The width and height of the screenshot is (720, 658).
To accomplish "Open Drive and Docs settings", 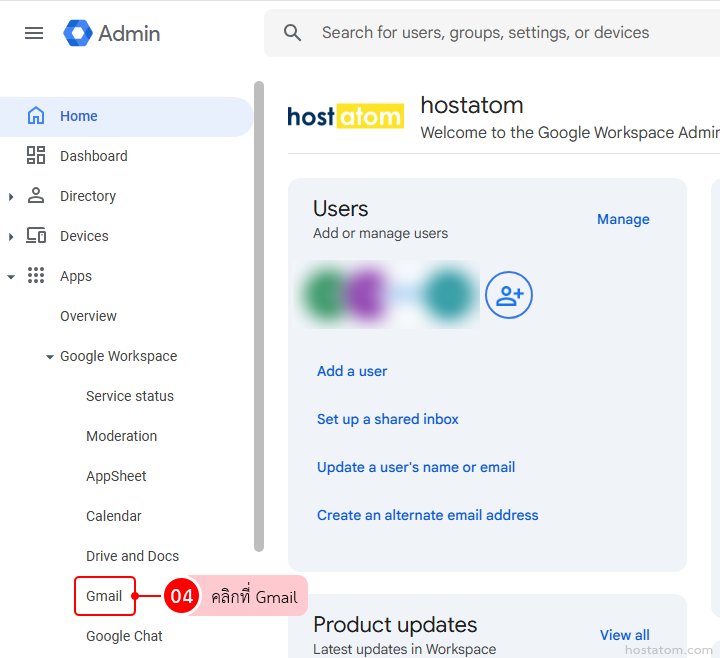I will click(133, 556).
